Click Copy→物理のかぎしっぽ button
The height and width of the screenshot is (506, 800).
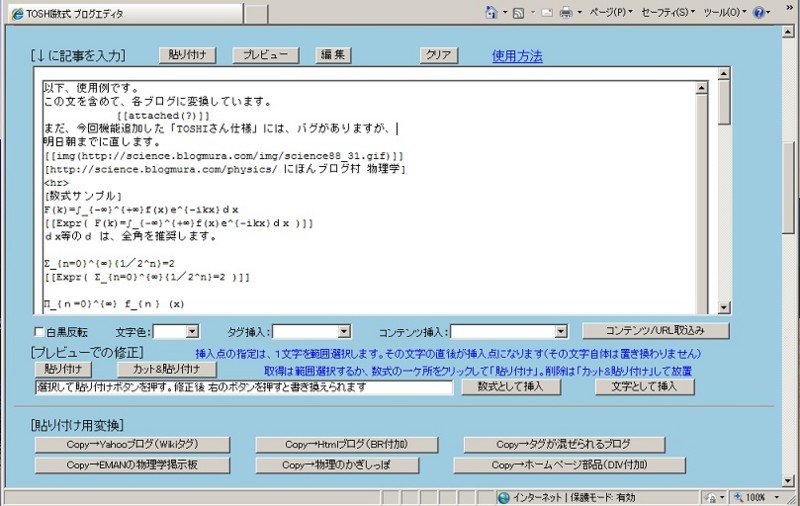coord(337,465)
